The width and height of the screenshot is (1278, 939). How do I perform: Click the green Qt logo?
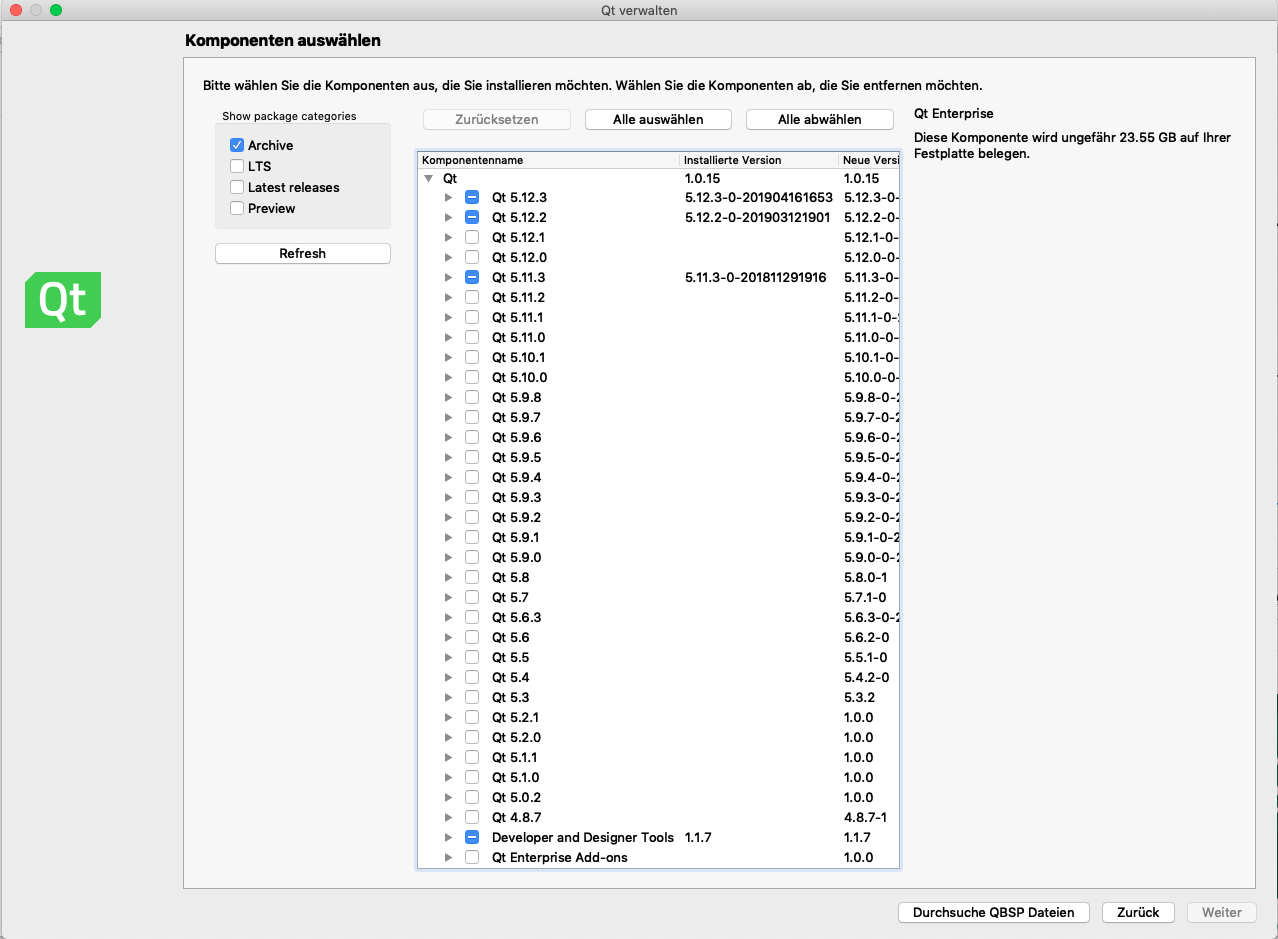coord(63,300)
